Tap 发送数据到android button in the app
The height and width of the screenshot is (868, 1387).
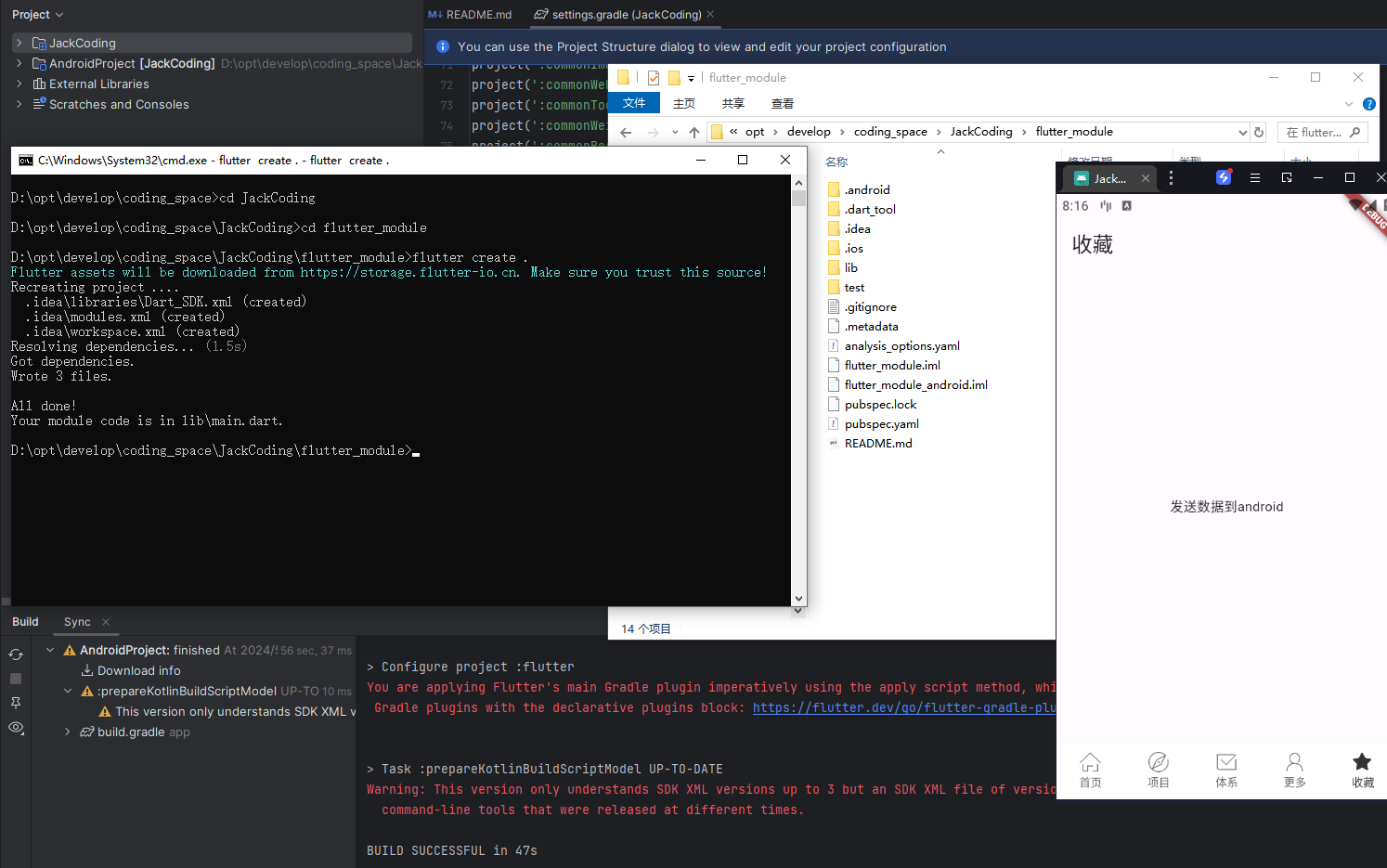coord(1226,507)
